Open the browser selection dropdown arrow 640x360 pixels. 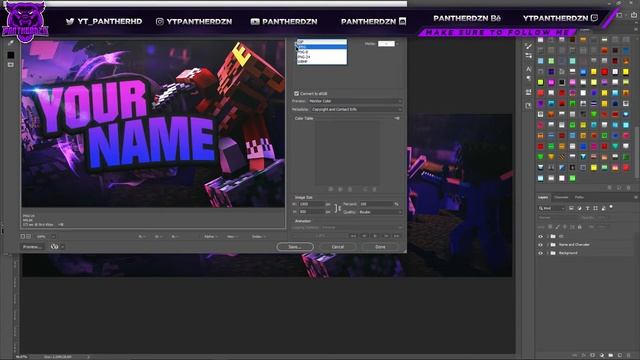(62, 247)
